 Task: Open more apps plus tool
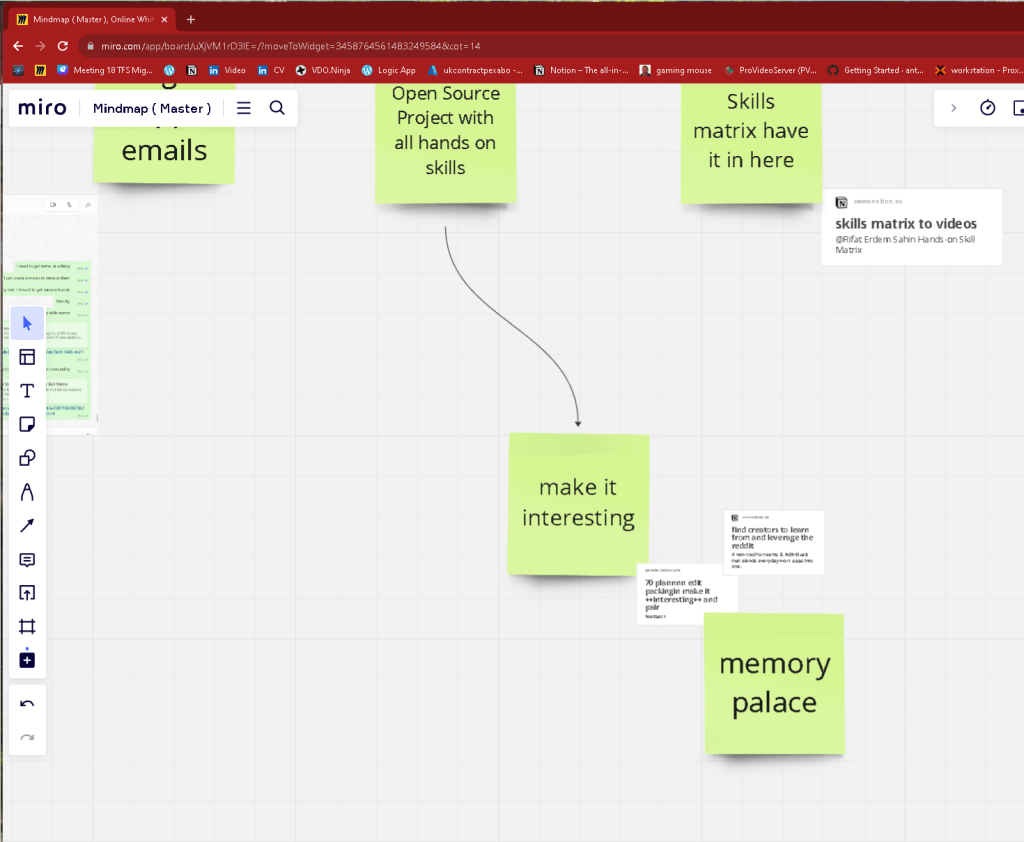point(27,660)
